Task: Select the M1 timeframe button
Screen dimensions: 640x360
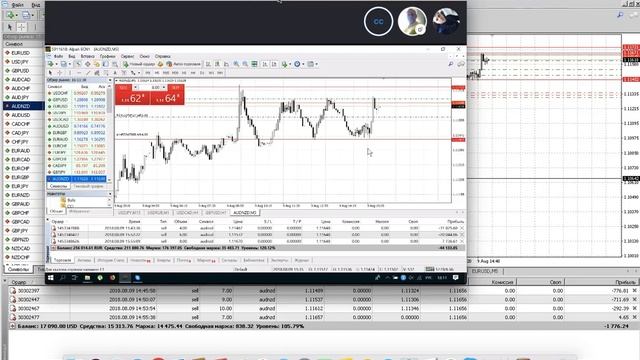Action: (148, 73)
